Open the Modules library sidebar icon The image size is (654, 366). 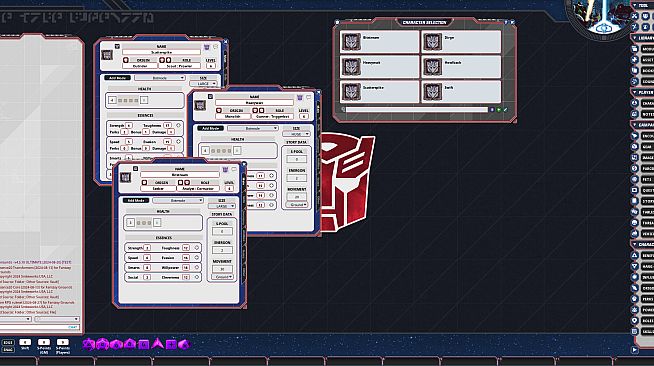[x=635, y=49]
